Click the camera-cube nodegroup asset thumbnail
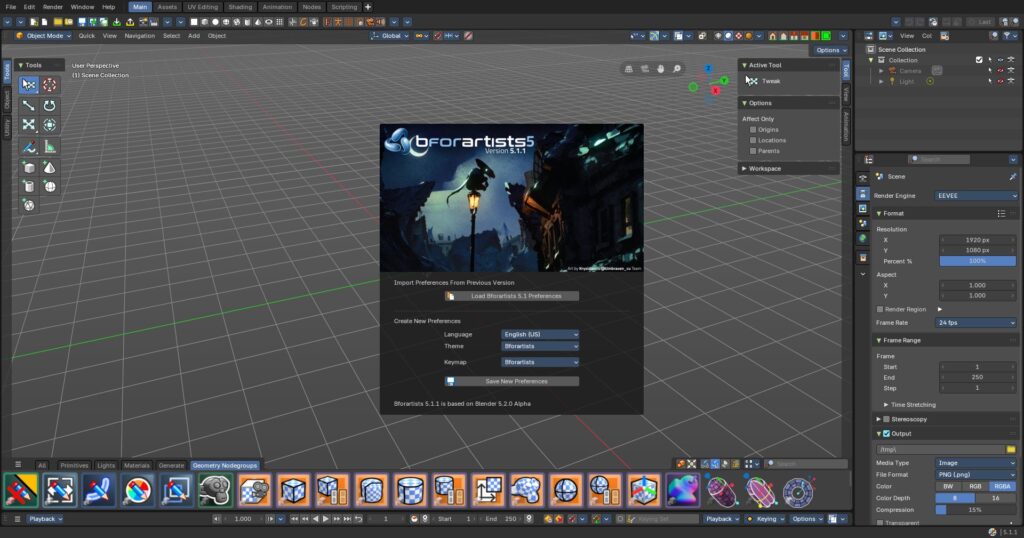1024x538 pixels. (x=255, y=491)
